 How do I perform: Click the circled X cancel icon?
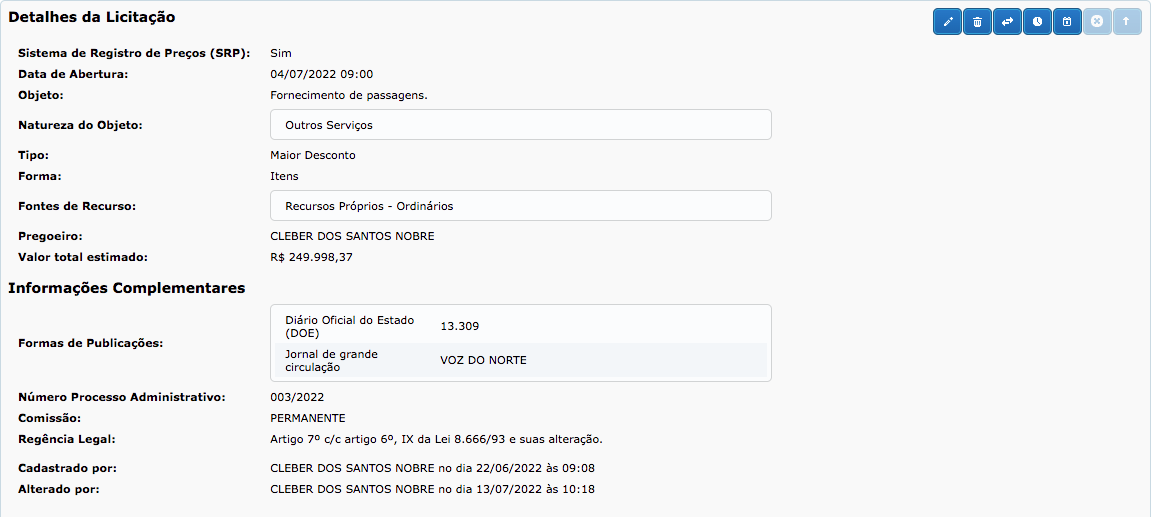point(1097,21)
